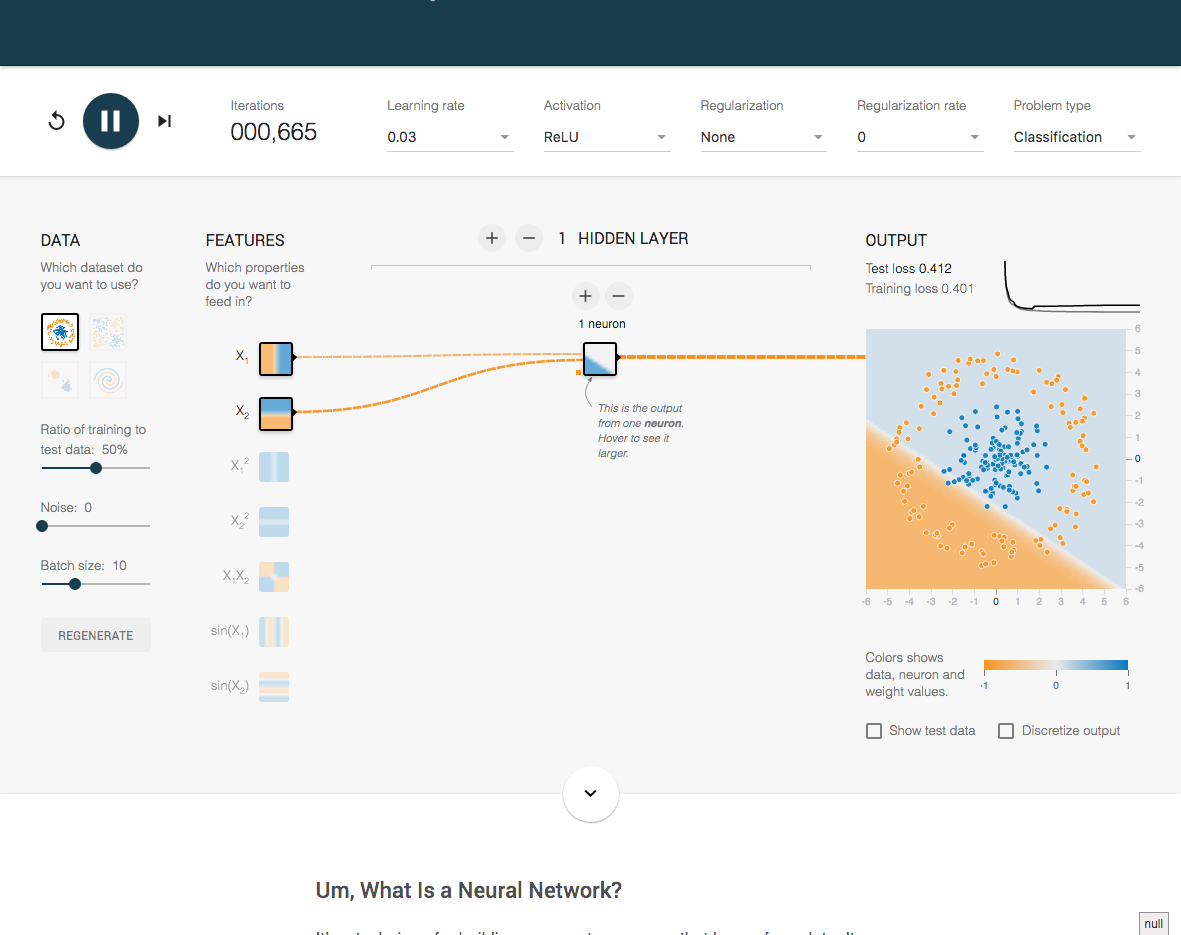Open the Activation dropdown showing ReLU
The height and width of the screenshot is (935, 1181).
(x=606, y=137)
